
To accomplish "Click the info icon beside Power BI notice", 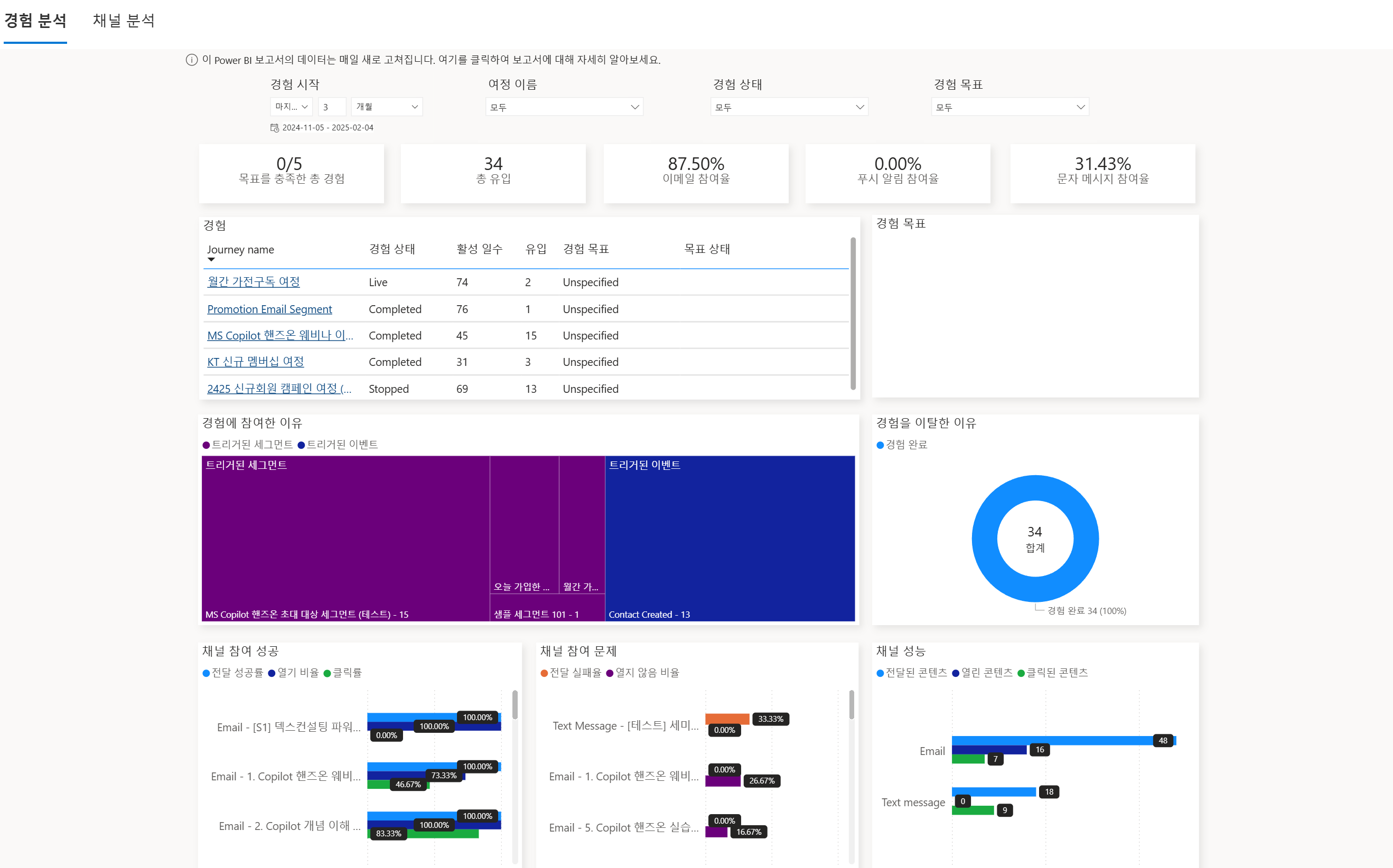I will click(192, 60).
